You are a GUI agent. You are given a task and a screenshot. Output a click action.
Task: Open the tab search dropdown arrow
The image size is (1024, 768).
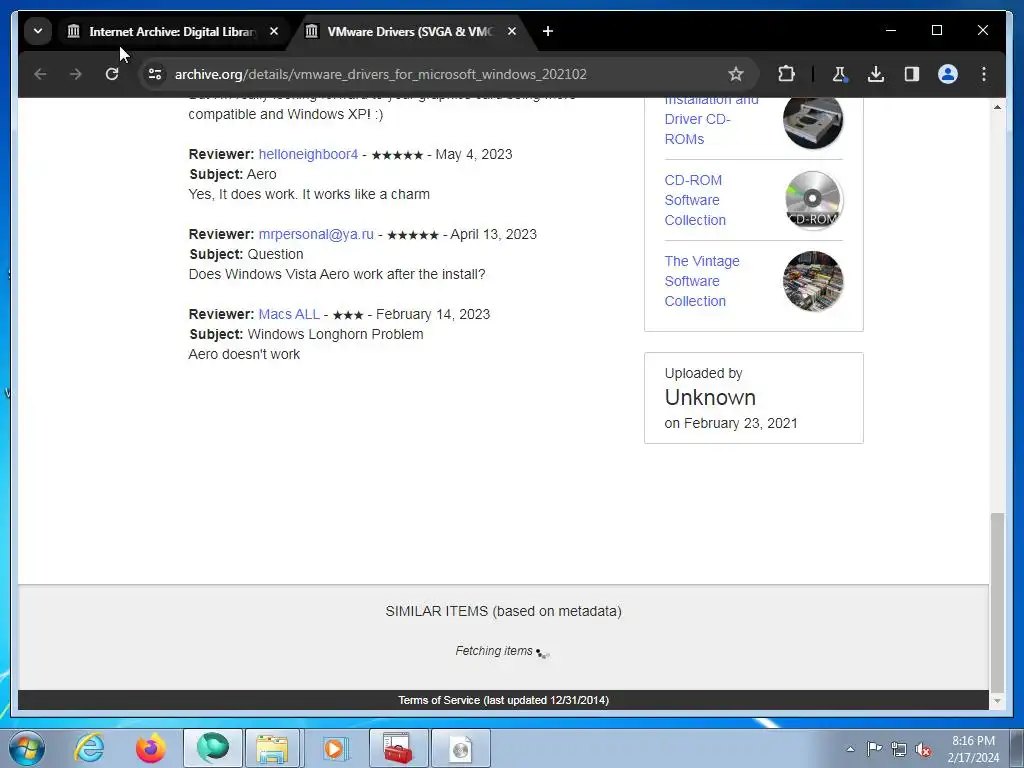(38, 31)
